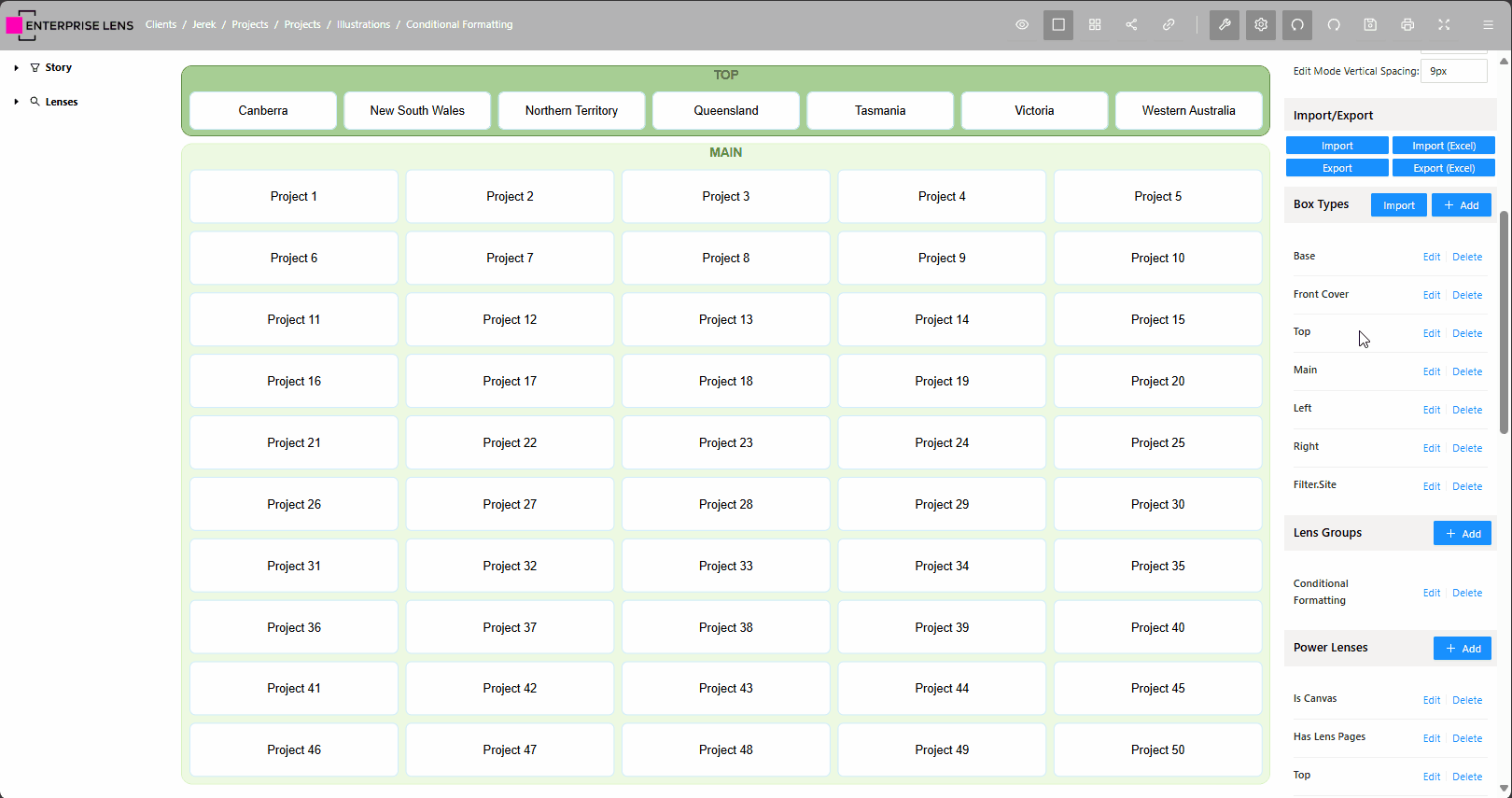Click the fullscreen expand icon
This screenshot has height=798, width=1512.
pyautogui.click(x=1444, y=25)
